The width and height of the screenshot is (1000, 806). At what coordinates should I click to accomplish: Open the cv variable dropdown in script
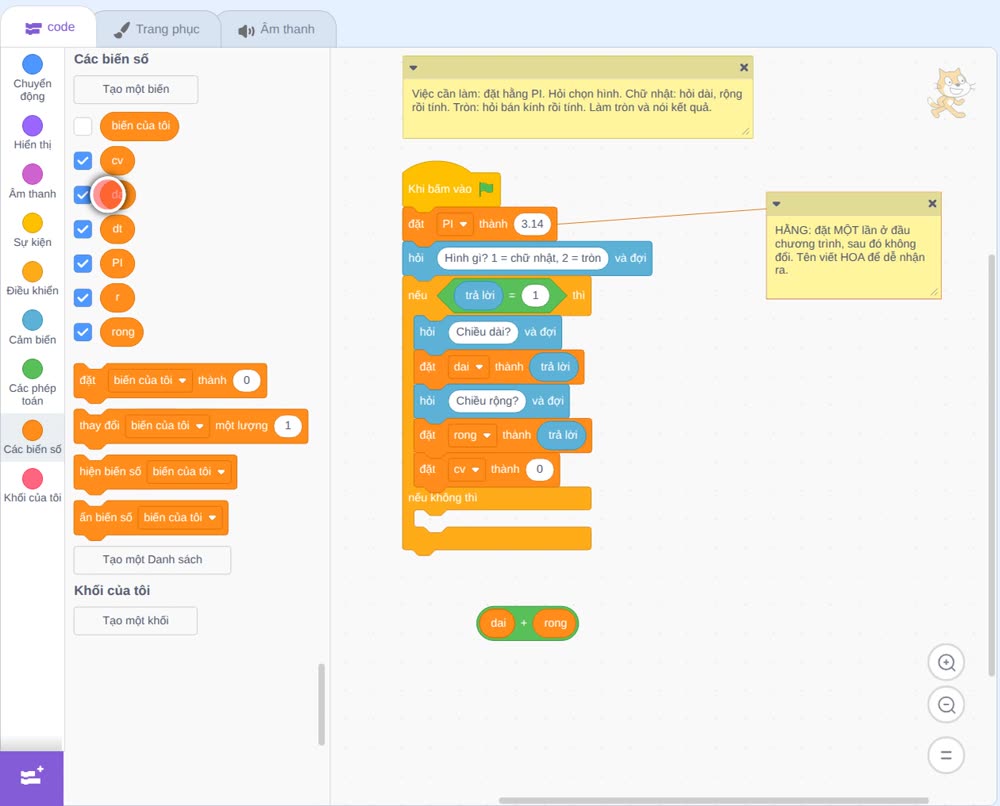click(466, 469)
